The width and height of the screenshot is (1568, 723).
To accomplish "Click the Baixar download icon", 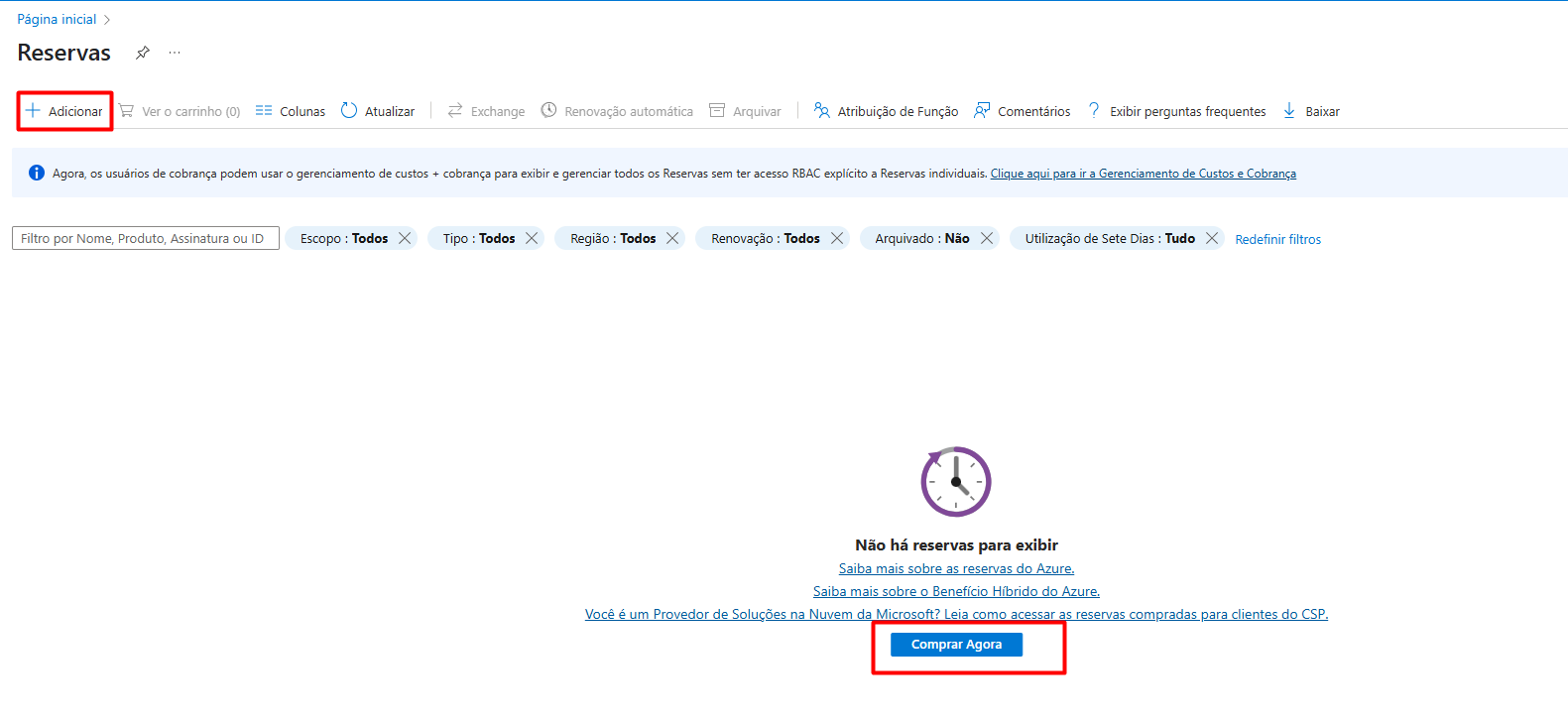I will (x=1289, y=111).
